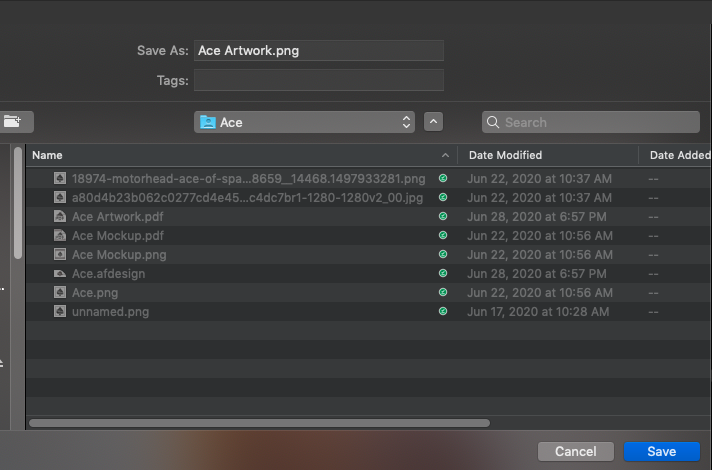
Task: Click the Save As filename field
Action: coord(319,50)
